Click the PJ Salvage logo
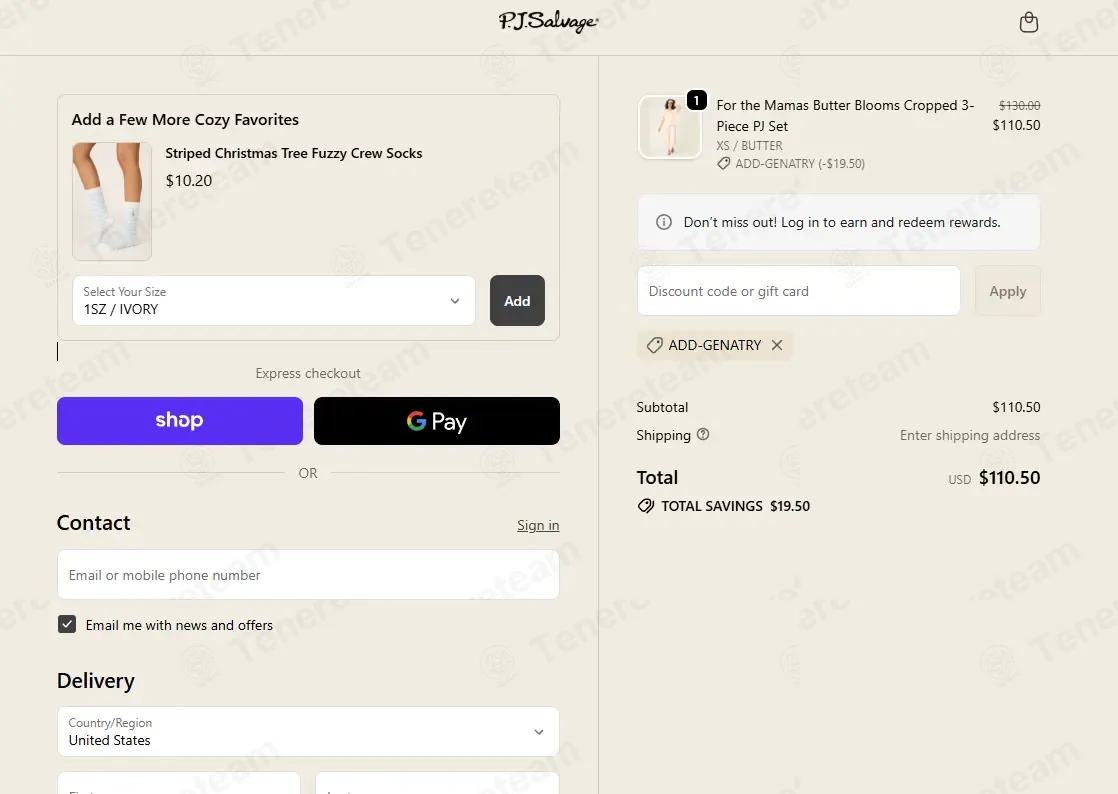The image size is (1118, 794). coord(548,21)
